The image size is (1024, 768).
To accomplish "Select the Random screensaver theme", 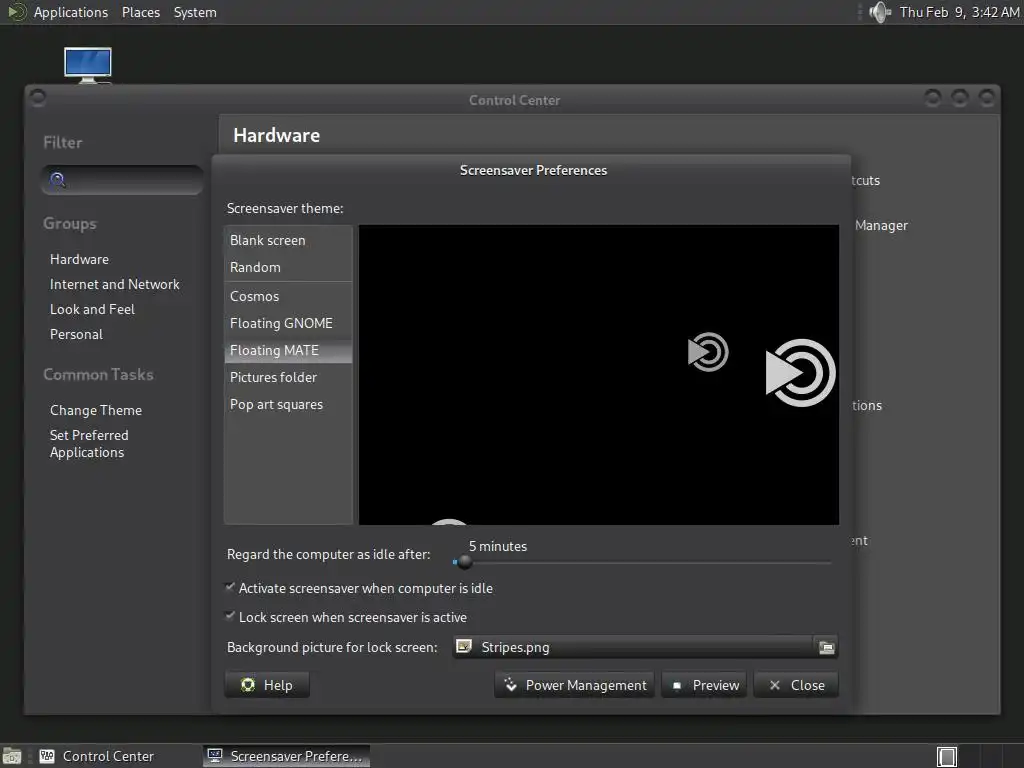I will (288, 267).
